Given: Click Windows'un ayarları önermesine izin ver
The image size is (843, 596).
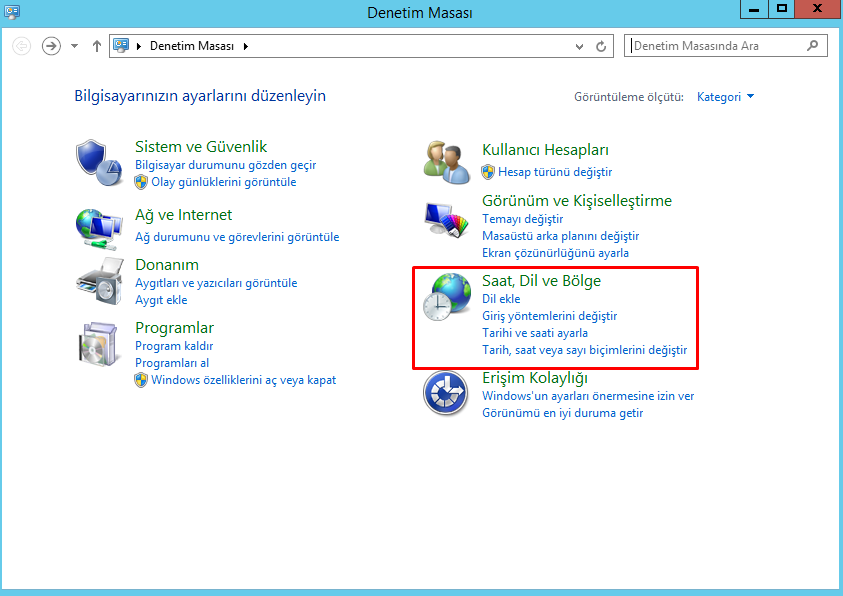Looking at the screenshot, I should coord(588,396).
